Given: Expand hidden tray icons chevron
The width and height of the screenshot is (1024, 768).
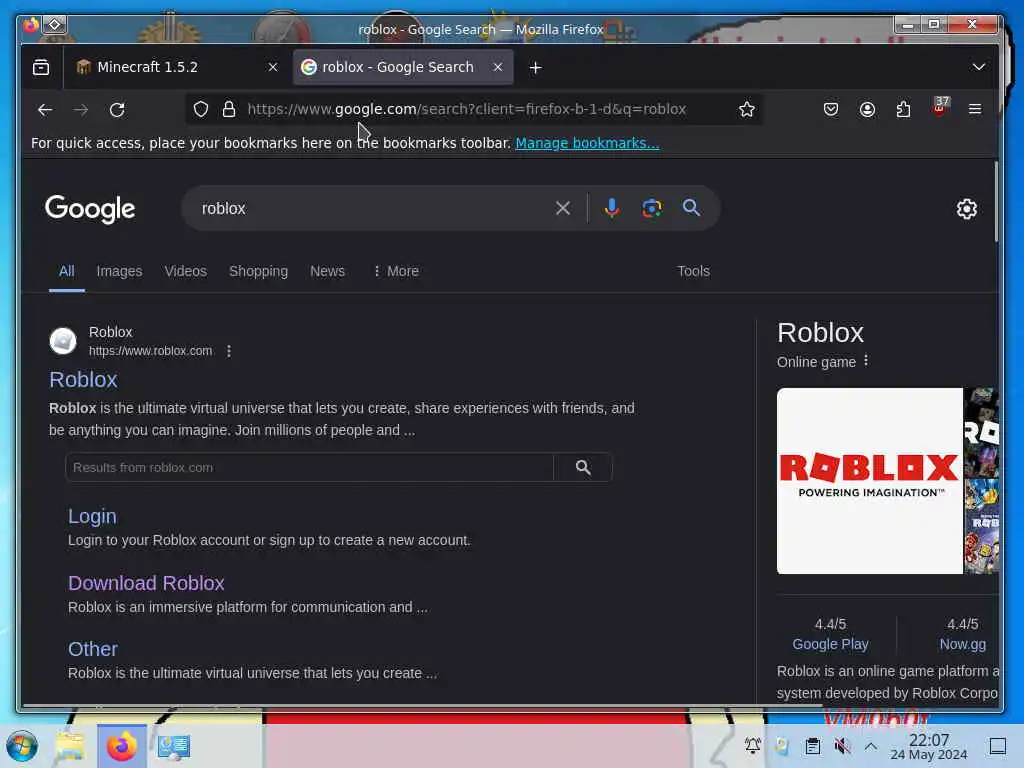Looking at the screenshot, I should pos(871,745).
